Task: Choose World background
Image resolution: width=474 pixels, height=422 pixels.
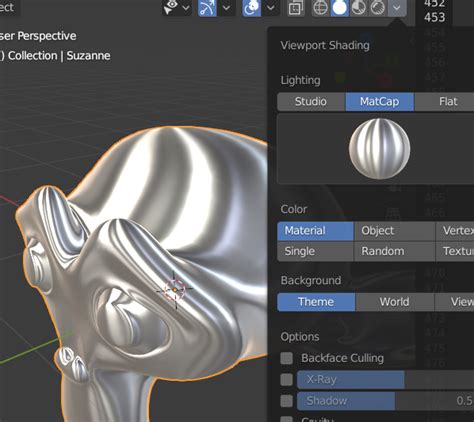Action: pos(395,302)
